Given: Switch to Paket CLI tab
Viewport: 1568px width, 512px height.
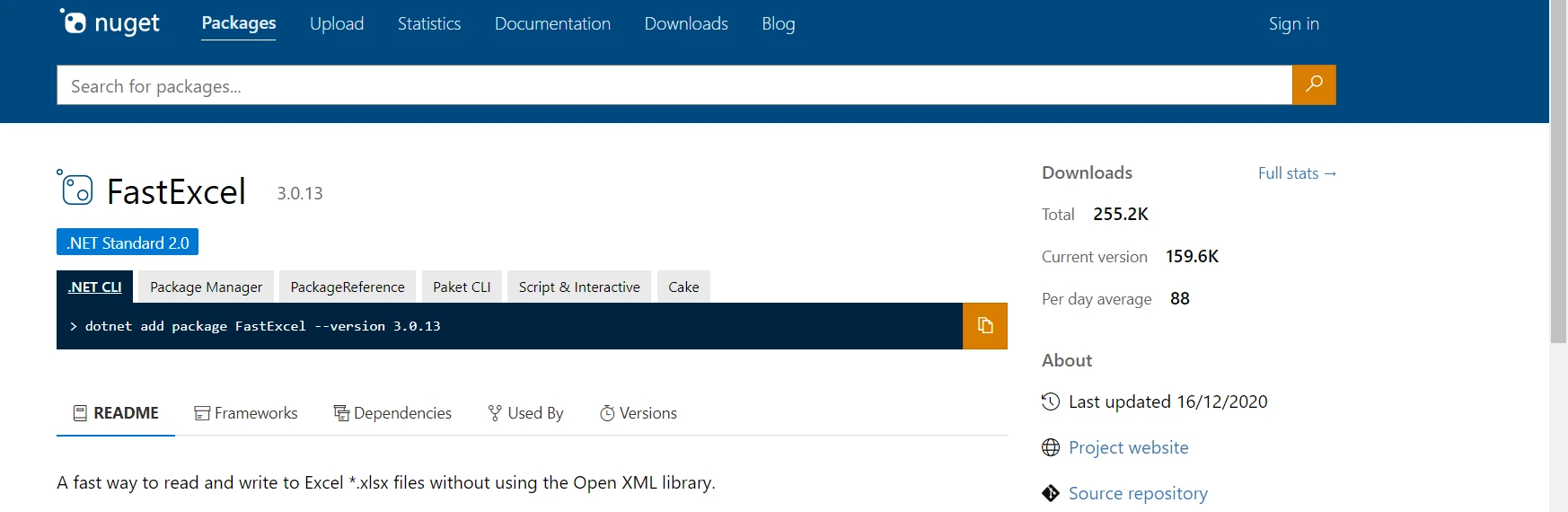Looking at the screenshot, I should pos(462,287).
